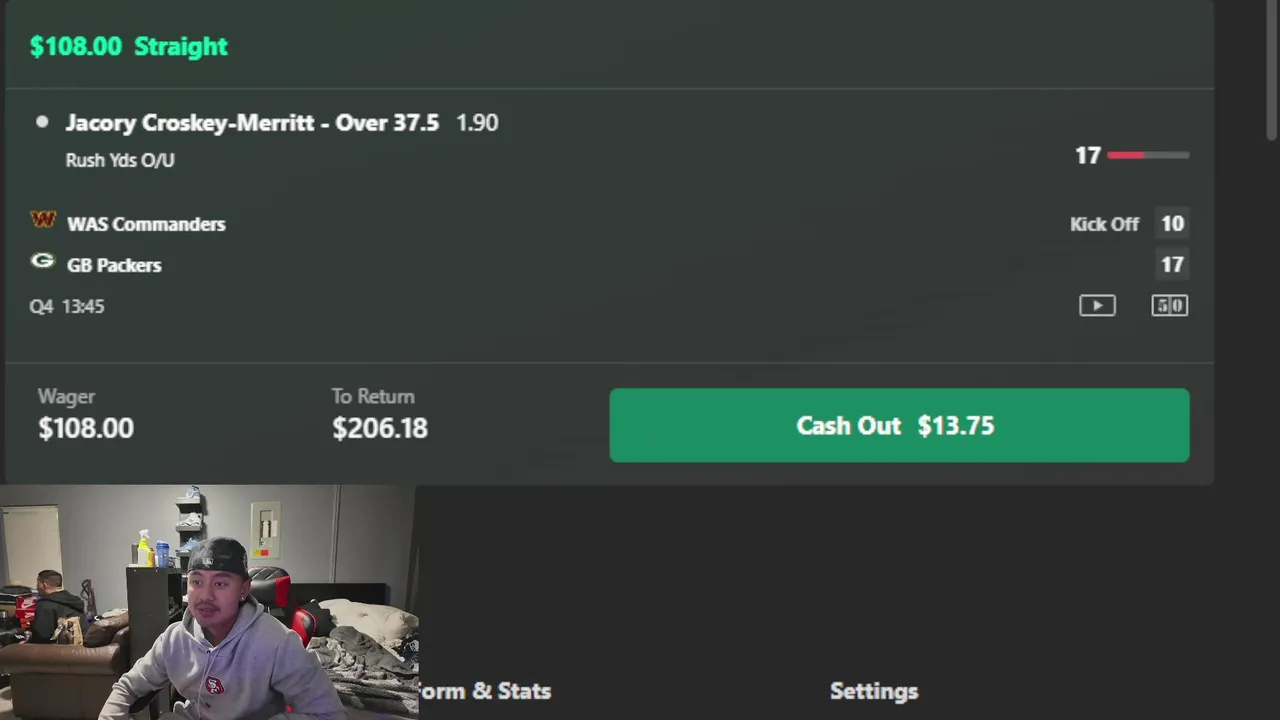This screenshot has width=1280, height=720.
Task: Click the Green Bay Packers team logo
Action: coord(42,261)
